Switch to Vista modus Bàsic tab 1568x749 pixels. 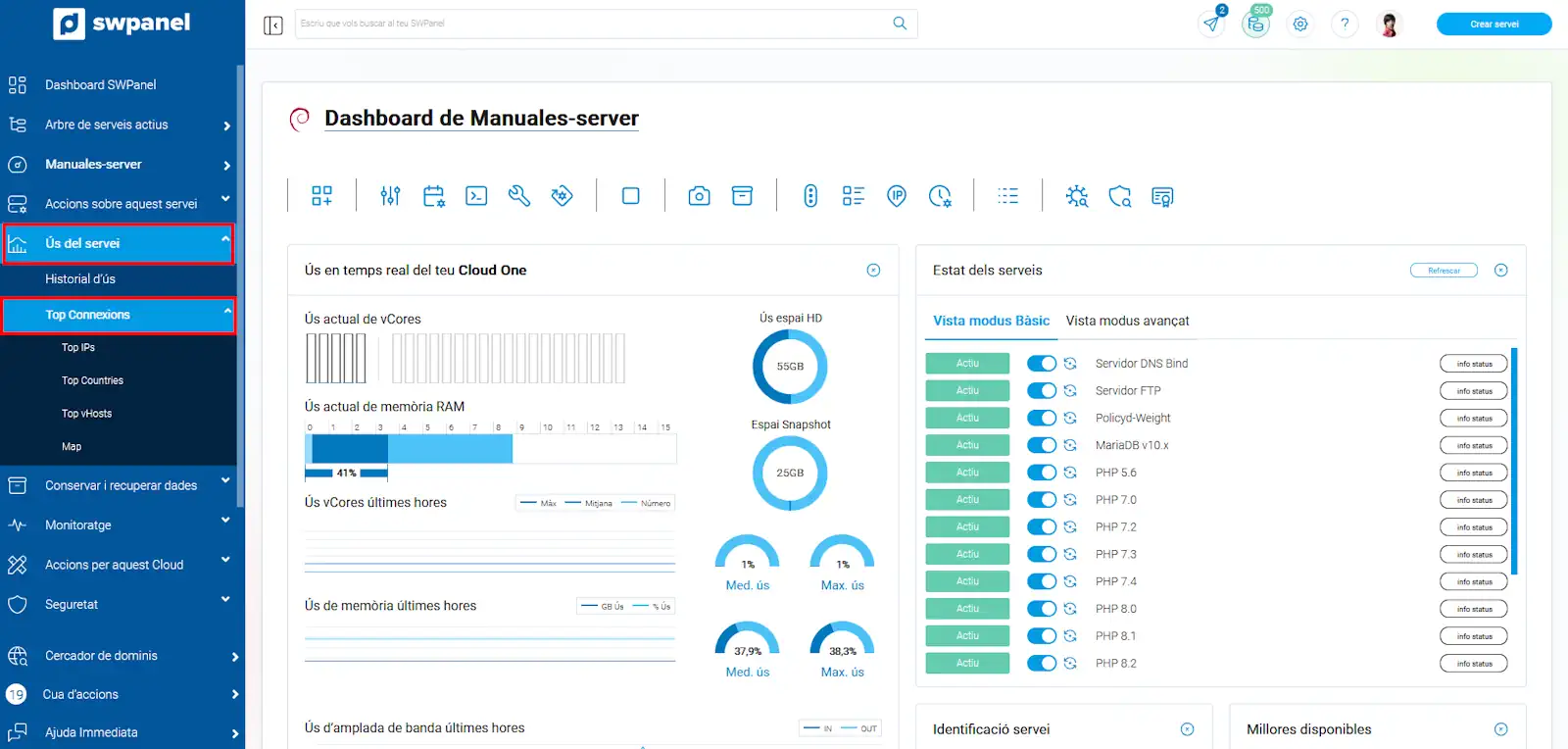coord(991,321)
